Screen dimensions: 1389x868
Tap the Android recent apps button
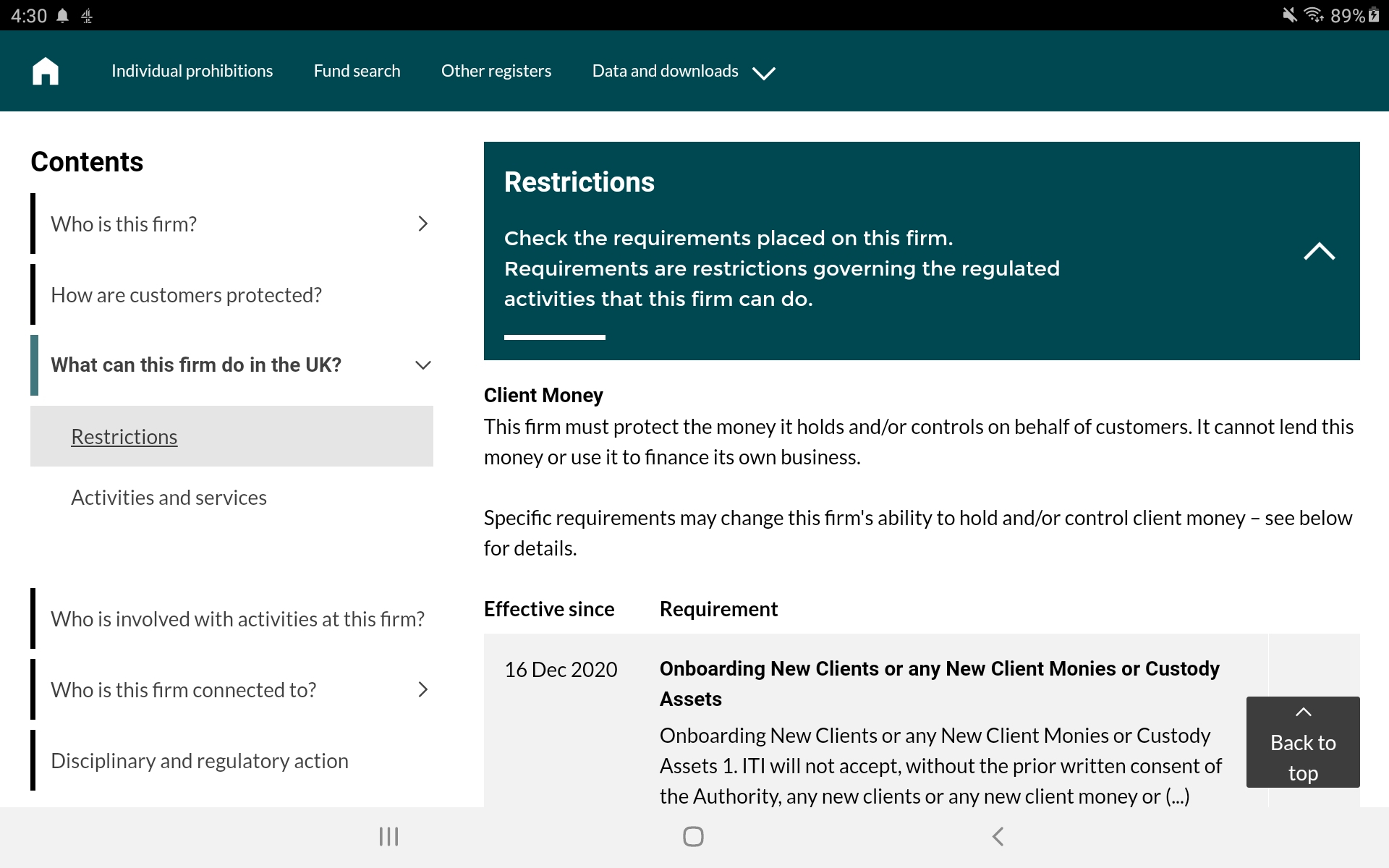coord(388,837)
